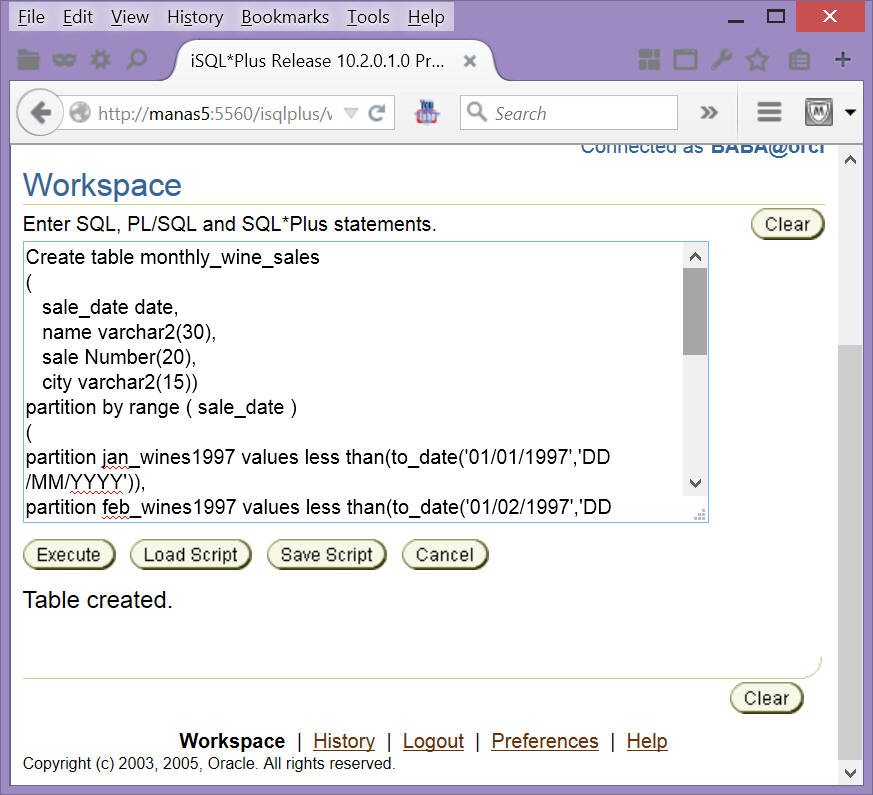Click the Save Script button
873x795 pixels.
(326, 554)
